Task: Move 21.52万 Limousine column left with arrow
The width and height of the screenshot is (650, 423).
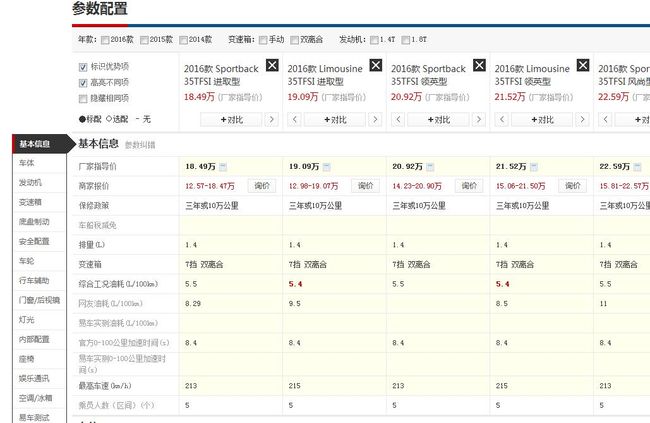Action: (x=502, y=119)
